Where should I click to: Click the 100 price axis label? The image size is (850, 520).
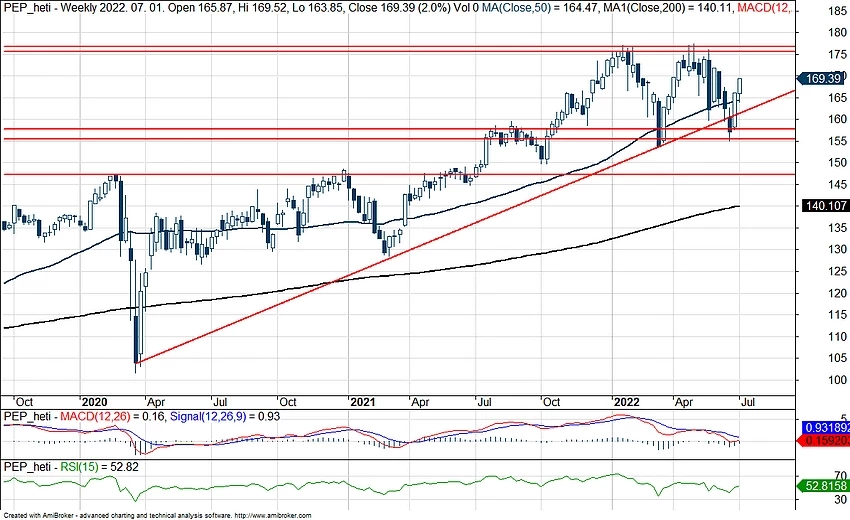(x=838, y=380)
